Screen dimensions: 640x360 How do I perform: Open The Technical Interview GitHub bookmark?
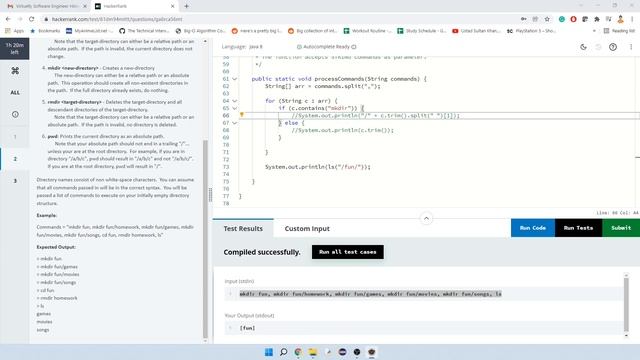tap(144, 31)
